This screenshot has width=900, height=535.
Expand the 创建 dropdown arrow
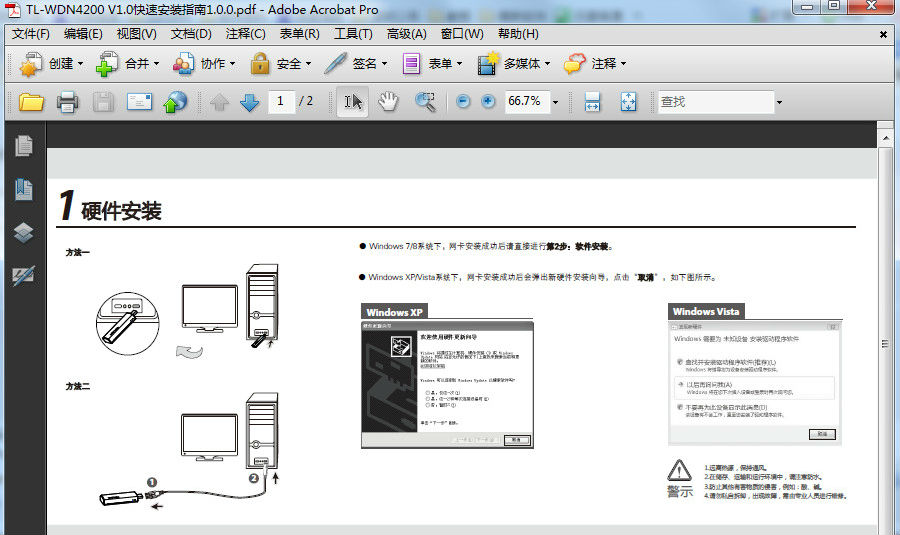pos(80,64)
